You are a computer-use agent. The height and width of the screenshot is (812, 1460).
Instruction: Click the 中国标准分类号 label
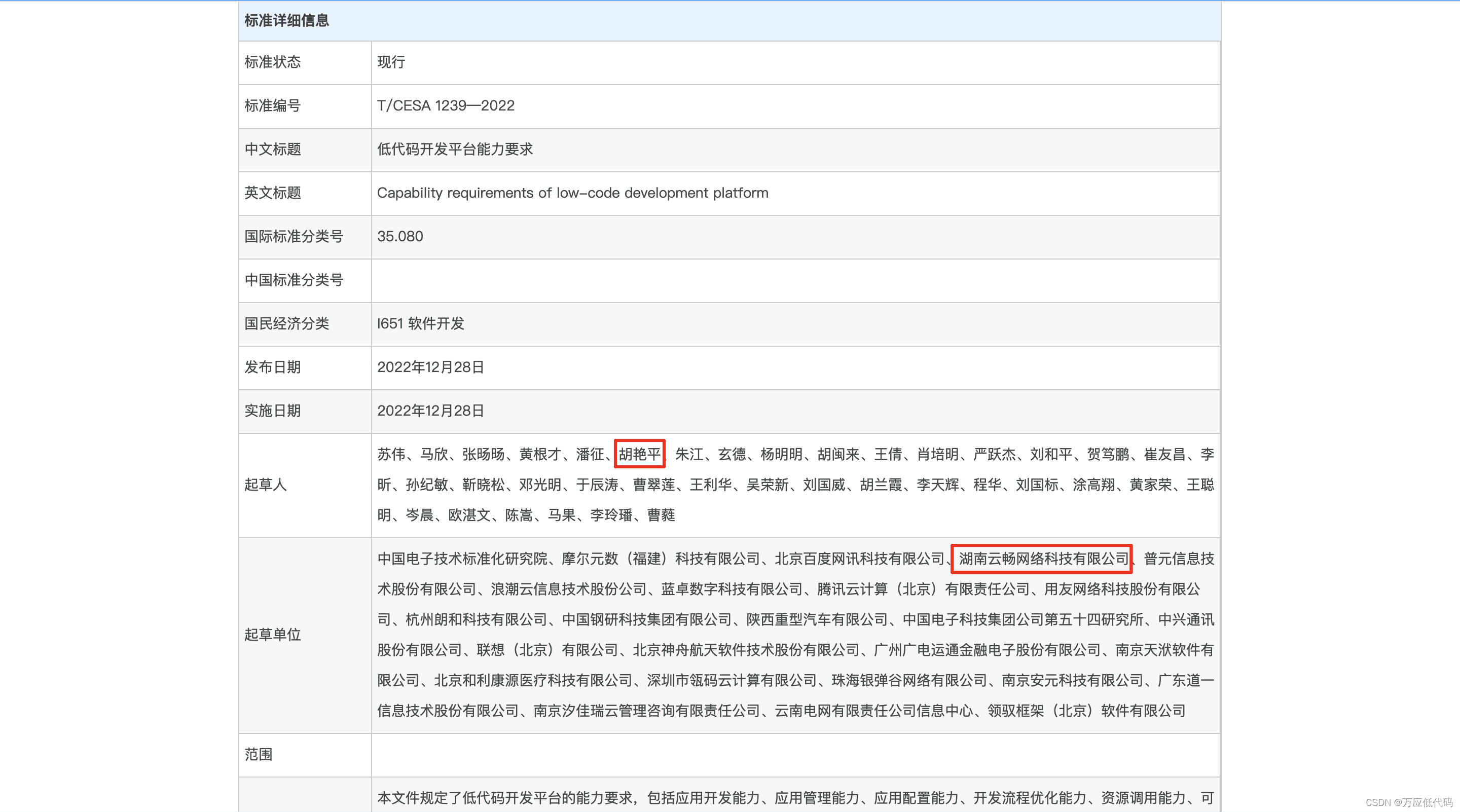[x=294, y=280]
